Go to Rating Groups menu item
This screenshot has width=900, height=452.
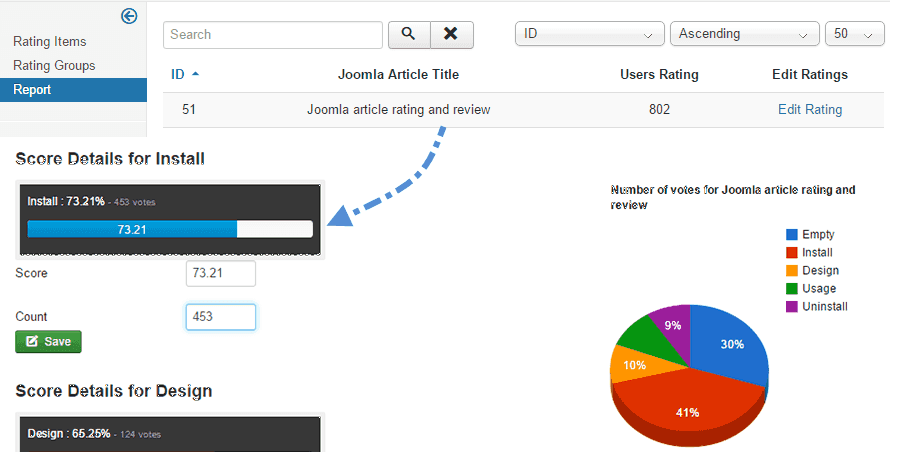pos(54,66)
